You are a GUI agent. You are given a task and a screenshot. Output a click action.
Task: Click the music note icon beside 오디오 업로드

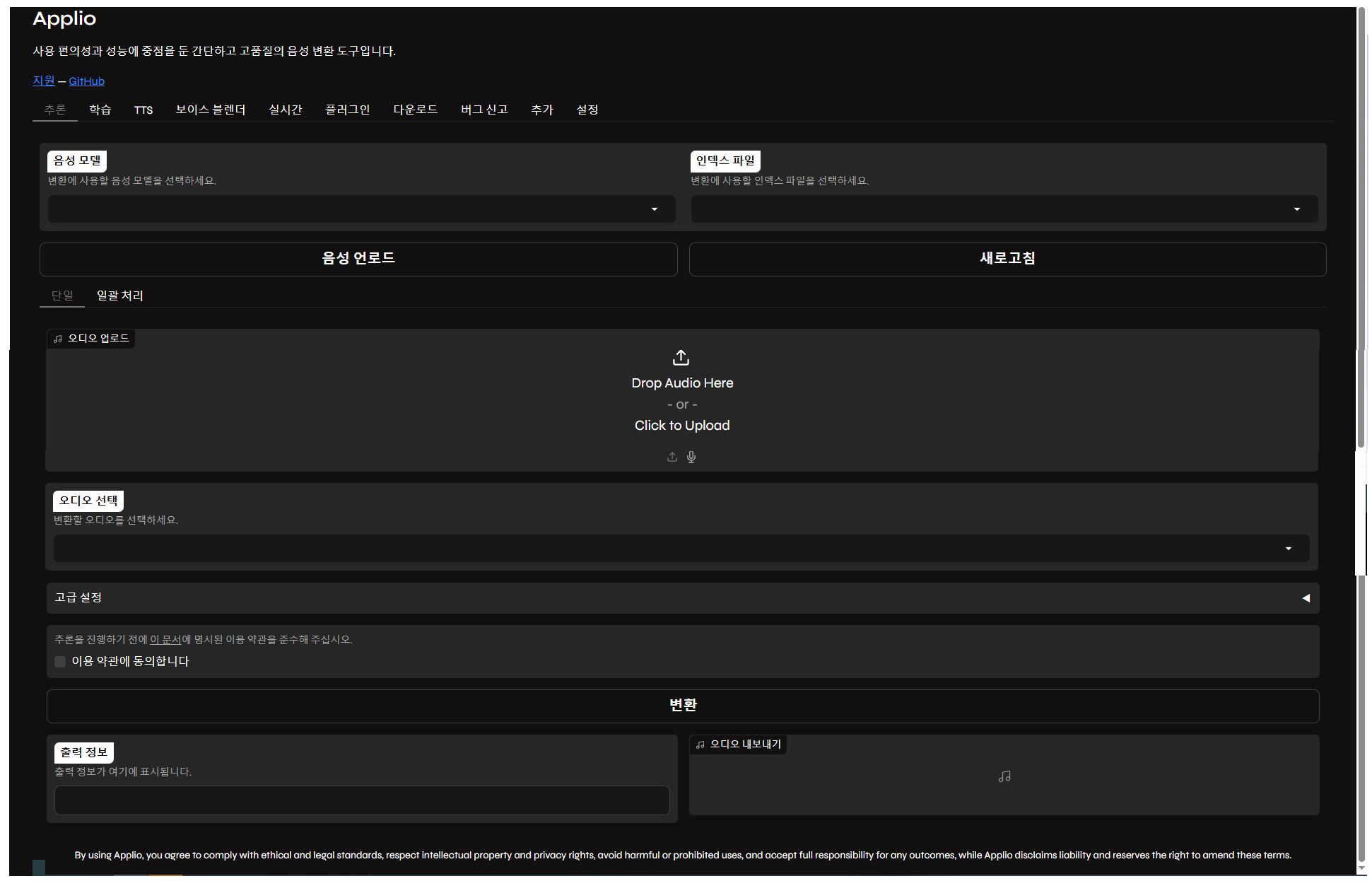[x=58, y=339]
